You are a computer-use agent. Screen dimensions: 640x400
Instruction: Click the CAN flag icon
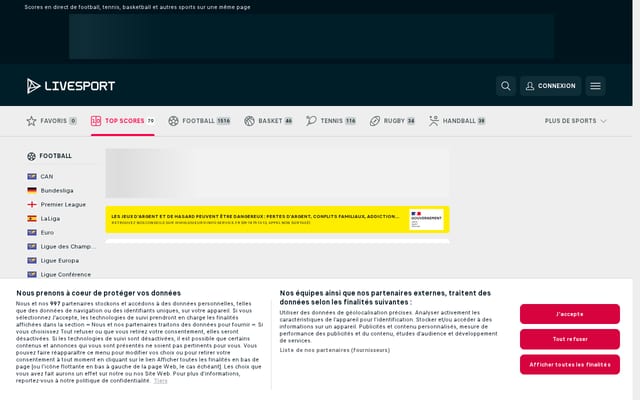[32, 176]
